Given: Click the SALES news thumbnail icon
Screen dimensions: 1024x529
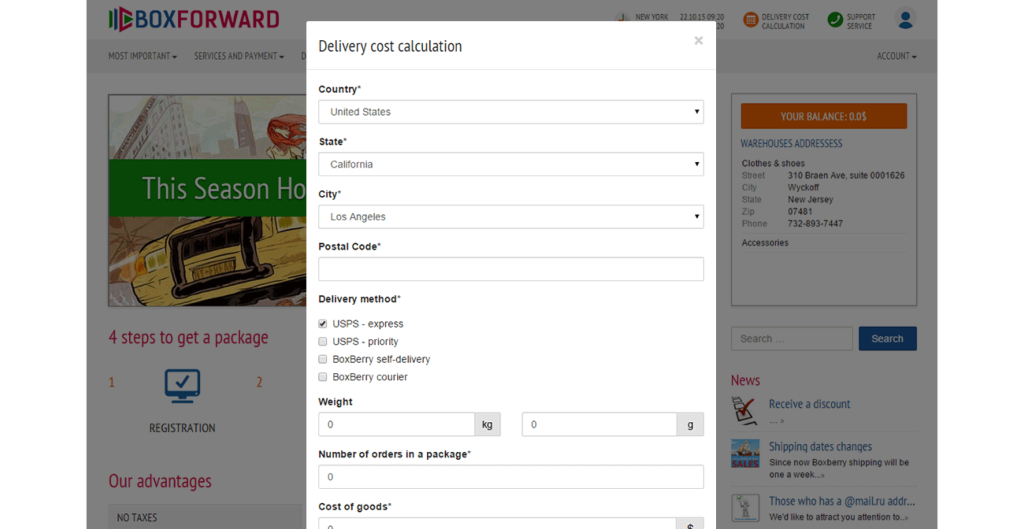Looking at the screenshot, I should pyautogui.click(x=745, y=454).
